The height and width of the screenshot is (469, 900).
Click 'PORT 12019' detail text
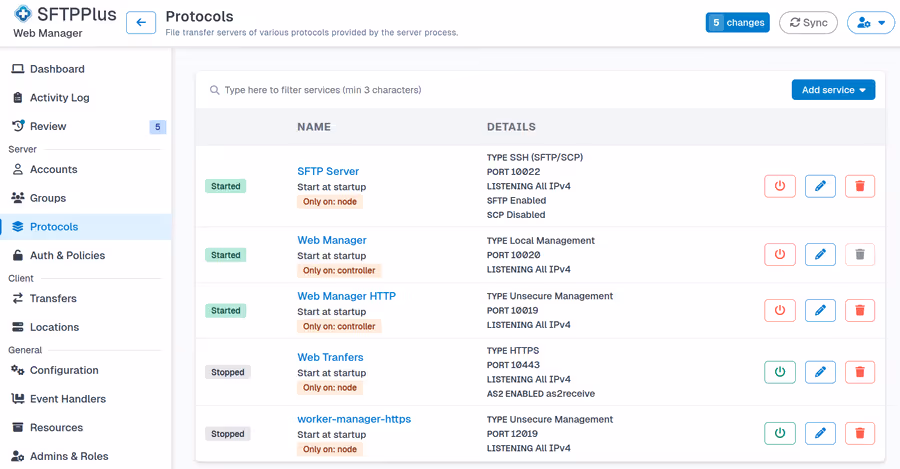pos(513,434)
